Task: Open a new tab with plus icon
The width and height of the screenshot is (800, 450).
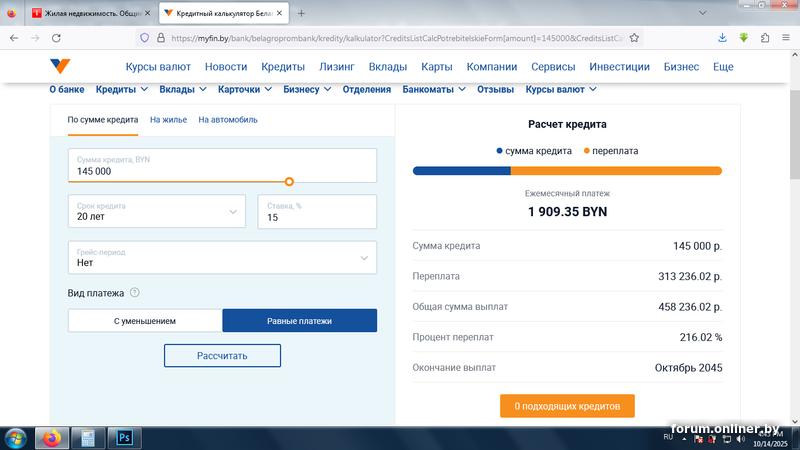Action: pos(301,13)
